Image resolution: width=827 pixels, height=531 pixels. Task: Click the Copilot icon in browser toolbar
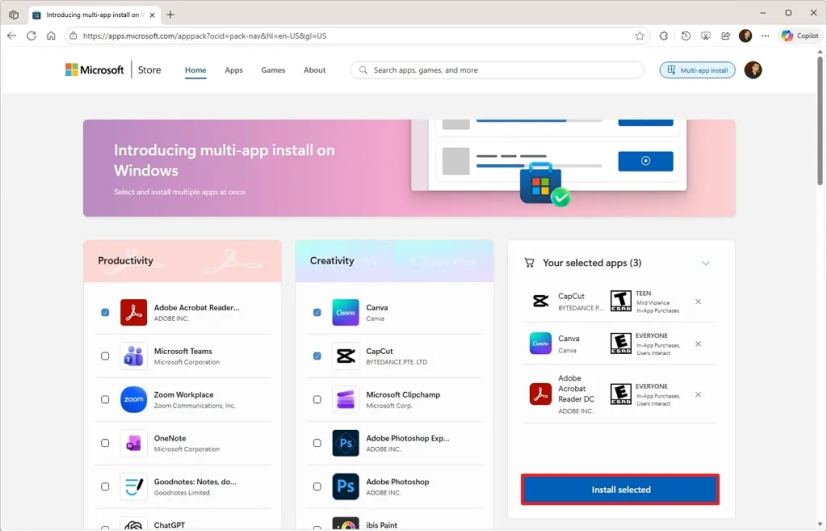pos(800,35)
